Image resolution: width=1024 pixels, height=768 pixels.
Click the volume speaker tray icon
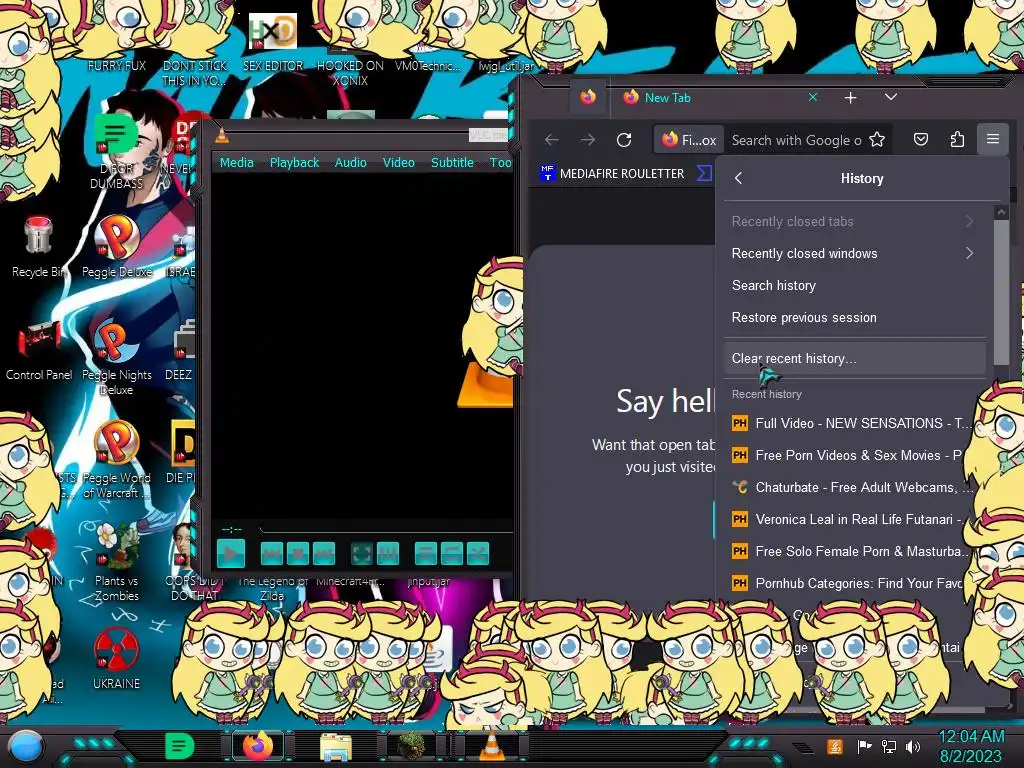912,746
